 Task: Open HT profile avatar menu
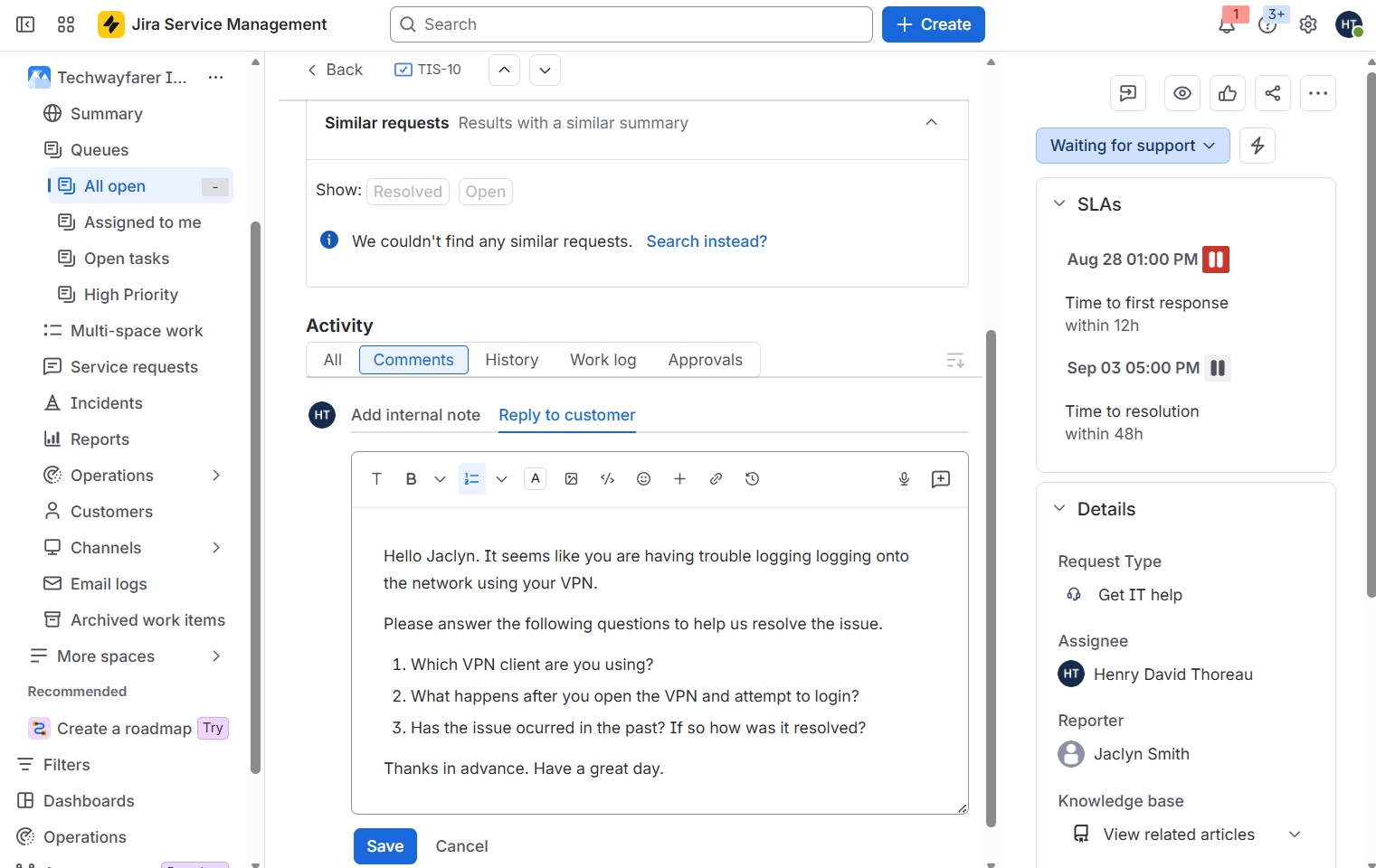[x=1349, y=24]
